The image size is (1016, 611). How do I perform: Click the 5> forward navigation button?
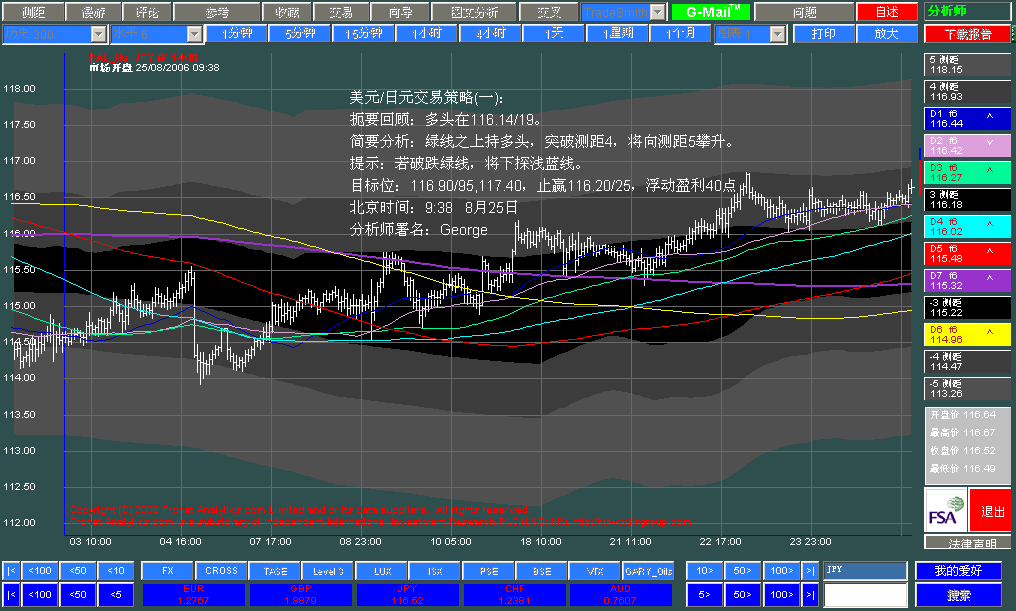click(x=704, y=595)
